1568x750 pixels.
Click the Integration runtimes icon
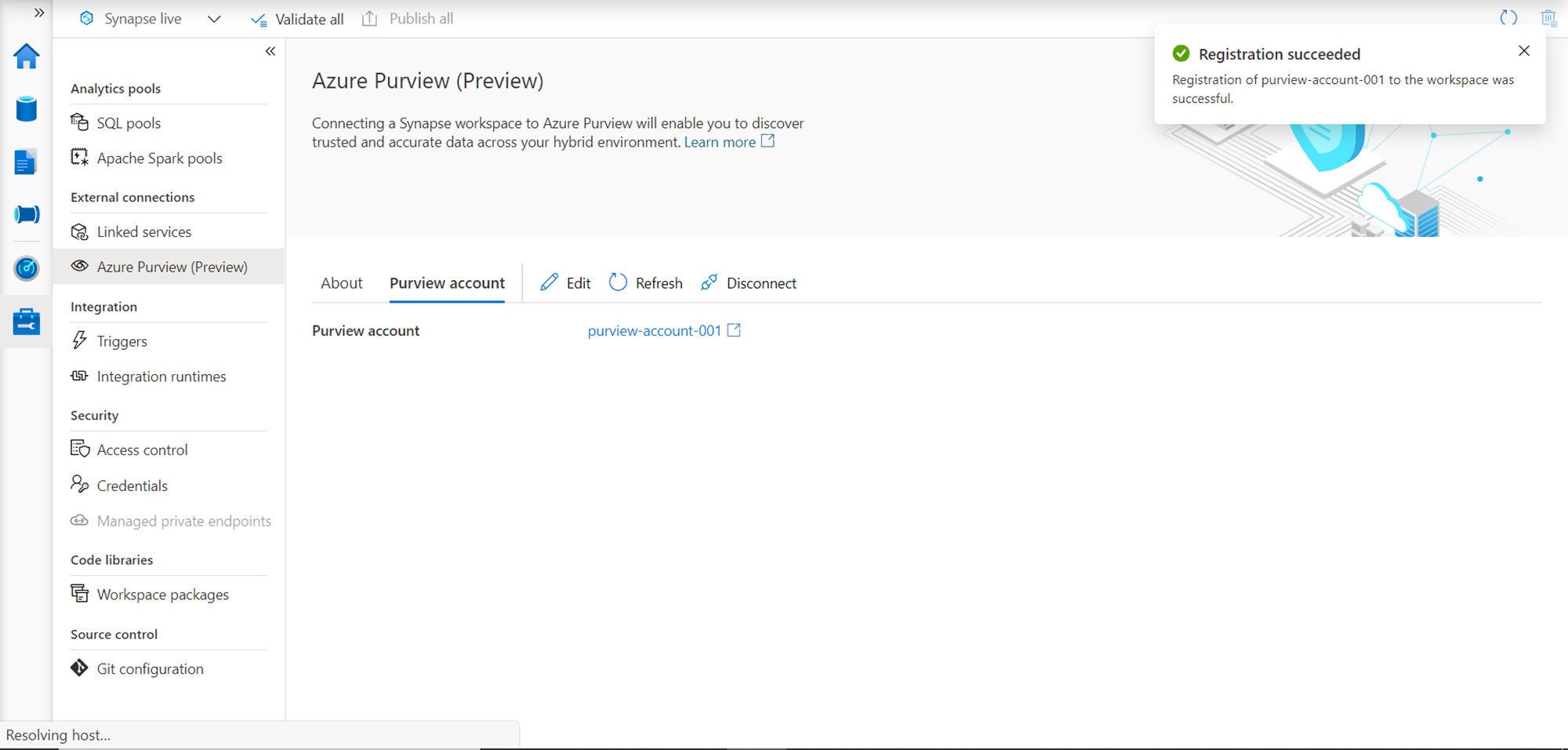(79, 376)
